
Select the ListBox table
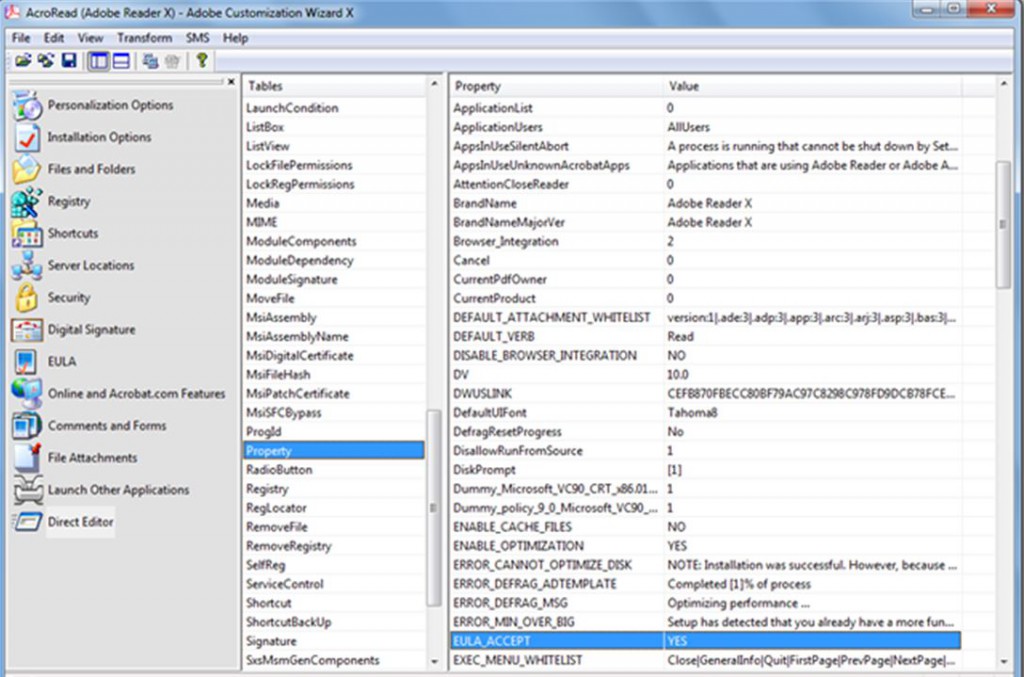coord(334,127)
